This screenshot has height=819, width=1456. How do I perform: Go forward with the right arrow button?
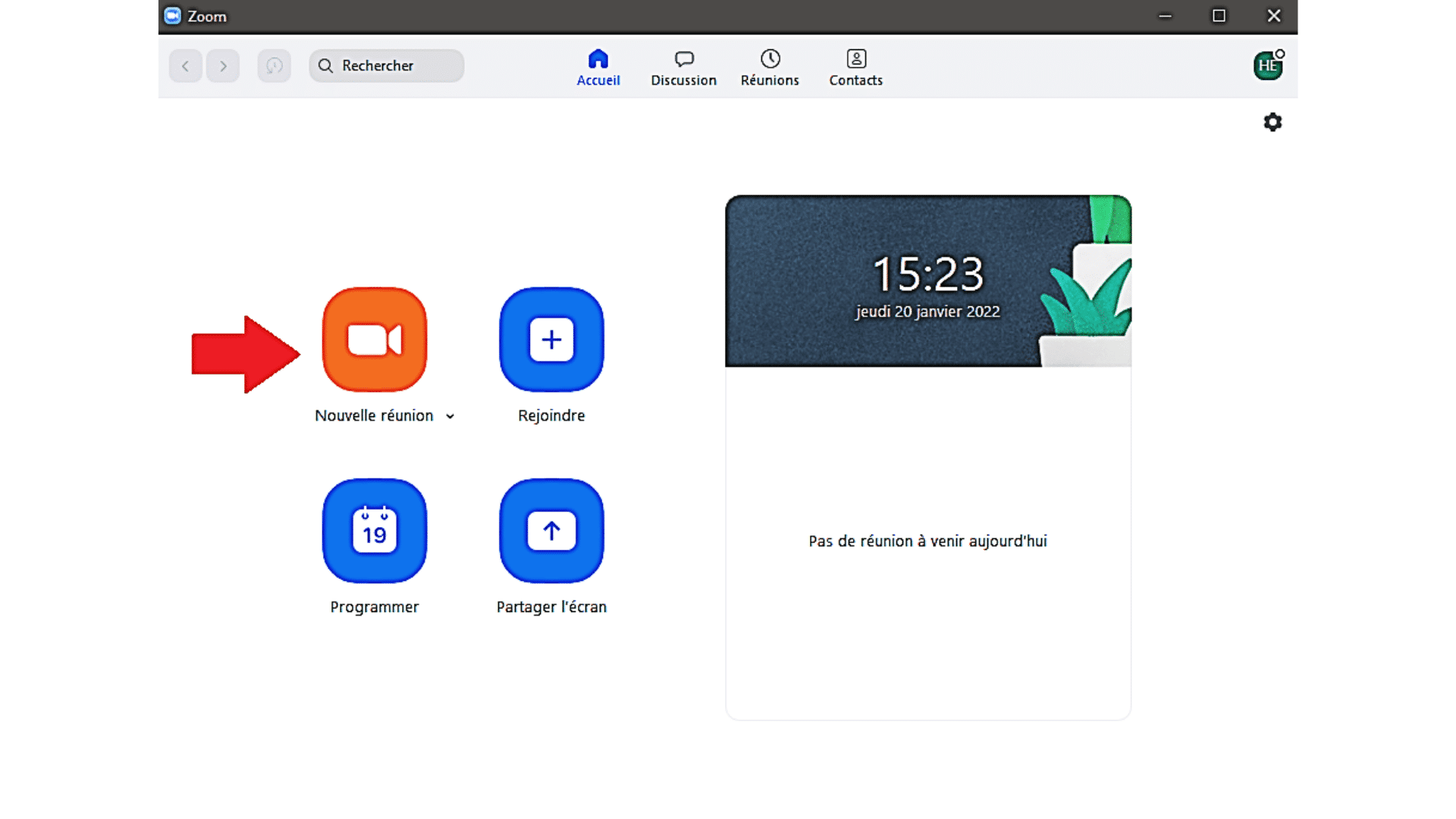click(x=223, y=66)
